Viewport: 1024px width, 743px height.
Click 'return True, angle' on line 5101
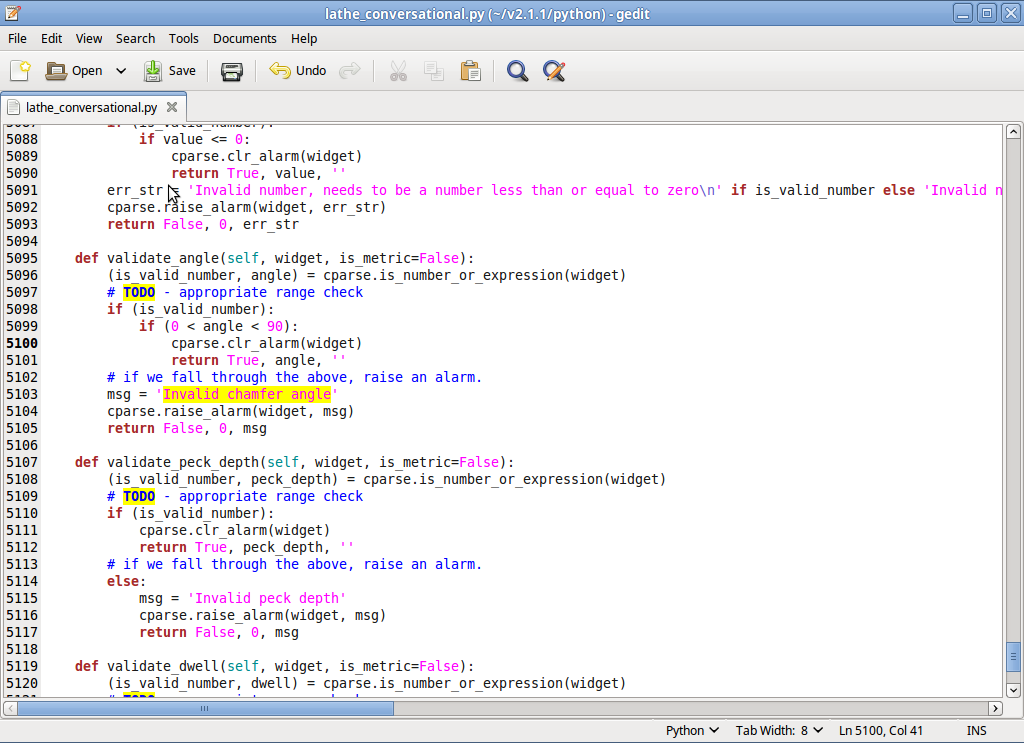pyautogui.click(x=243, y=360)
